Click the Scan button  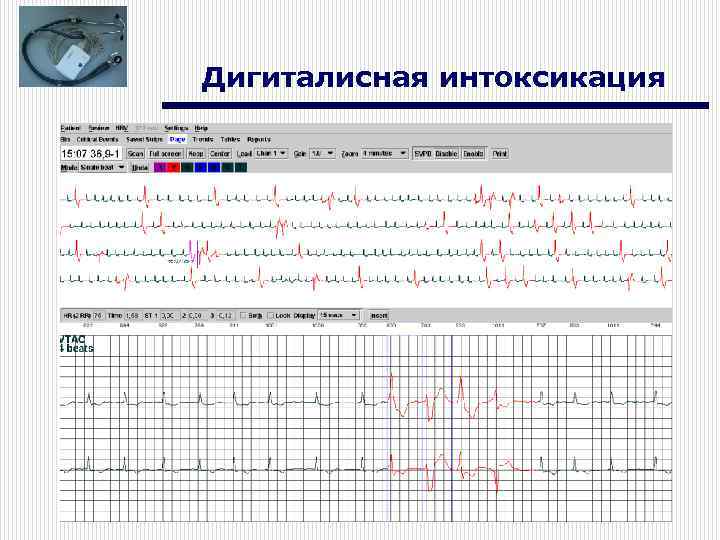135,154
